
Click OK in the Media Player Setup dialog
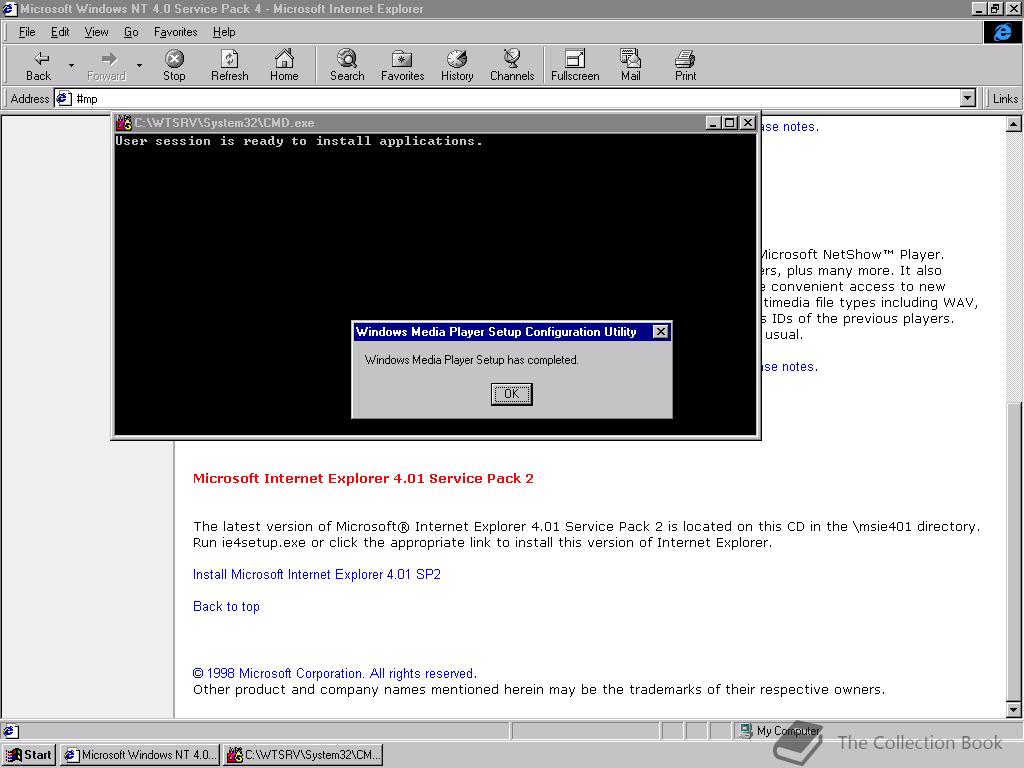[x=511, y=394]
